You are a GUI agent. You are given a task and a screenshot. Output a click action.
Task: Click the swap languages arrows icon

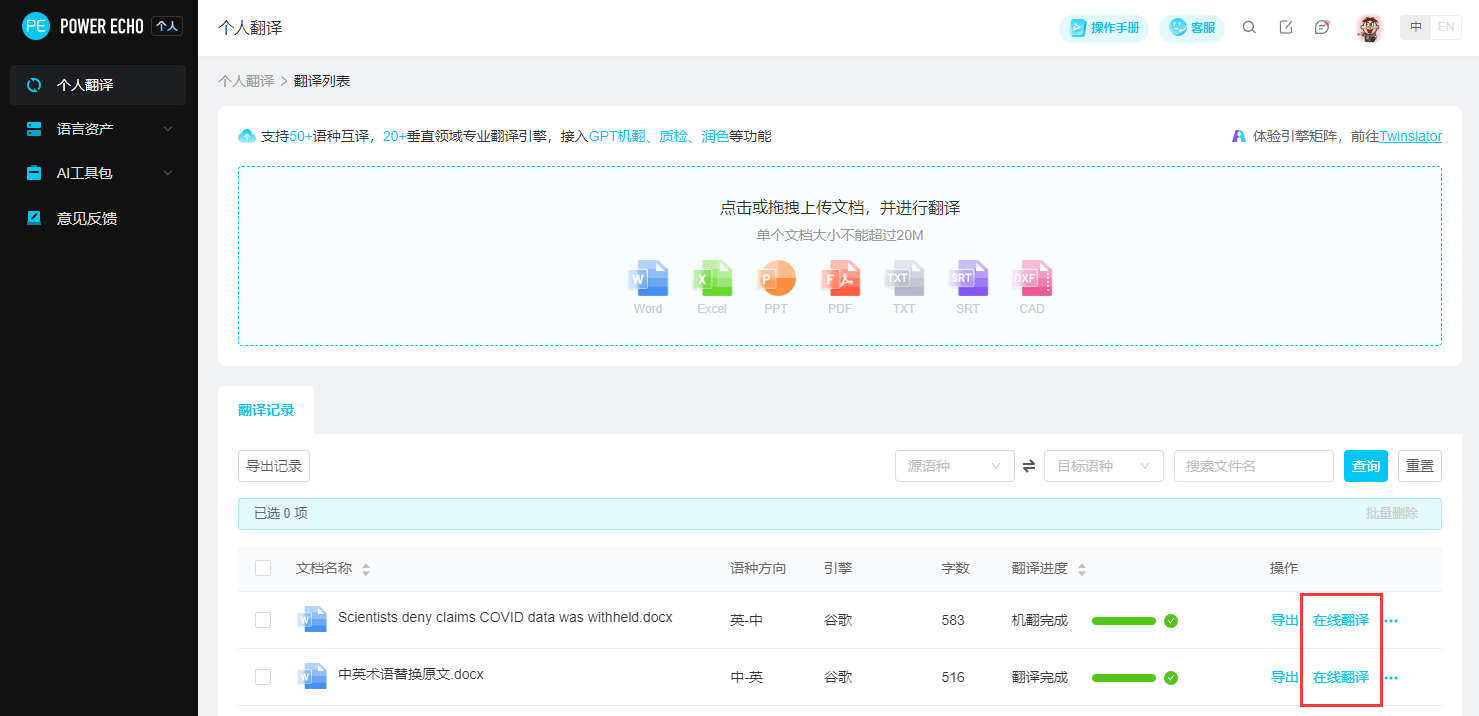(x=1029, y=466)
